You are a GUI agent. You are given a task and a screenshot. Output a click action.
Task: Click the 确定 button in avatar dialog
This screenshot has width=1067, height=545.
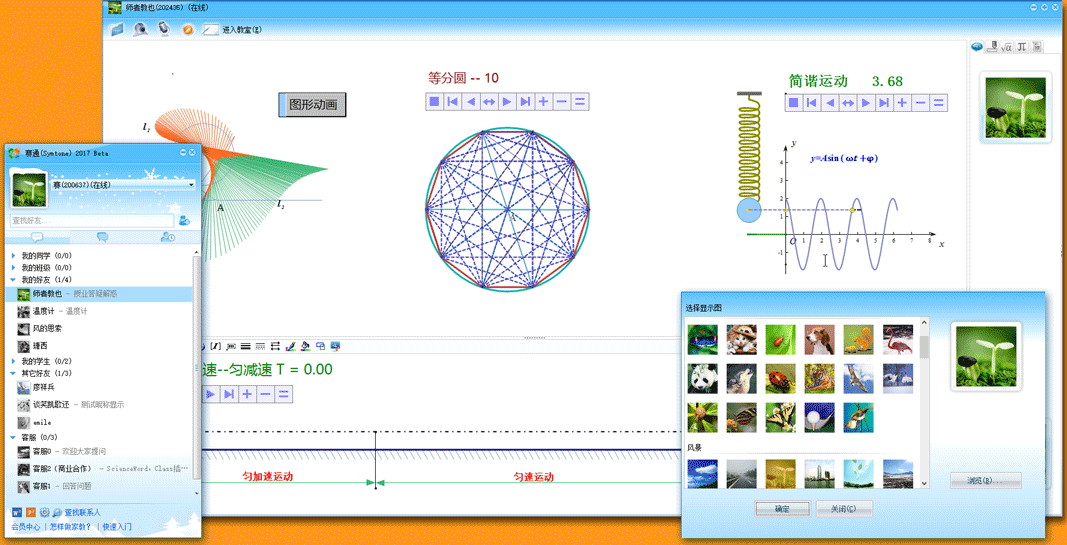click(782, 509)
